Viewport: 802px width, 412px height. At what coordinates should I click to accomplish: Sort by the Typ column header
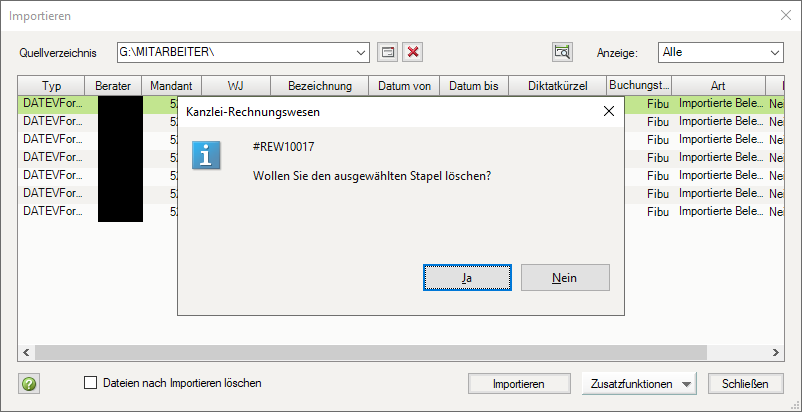click(51, 86)
